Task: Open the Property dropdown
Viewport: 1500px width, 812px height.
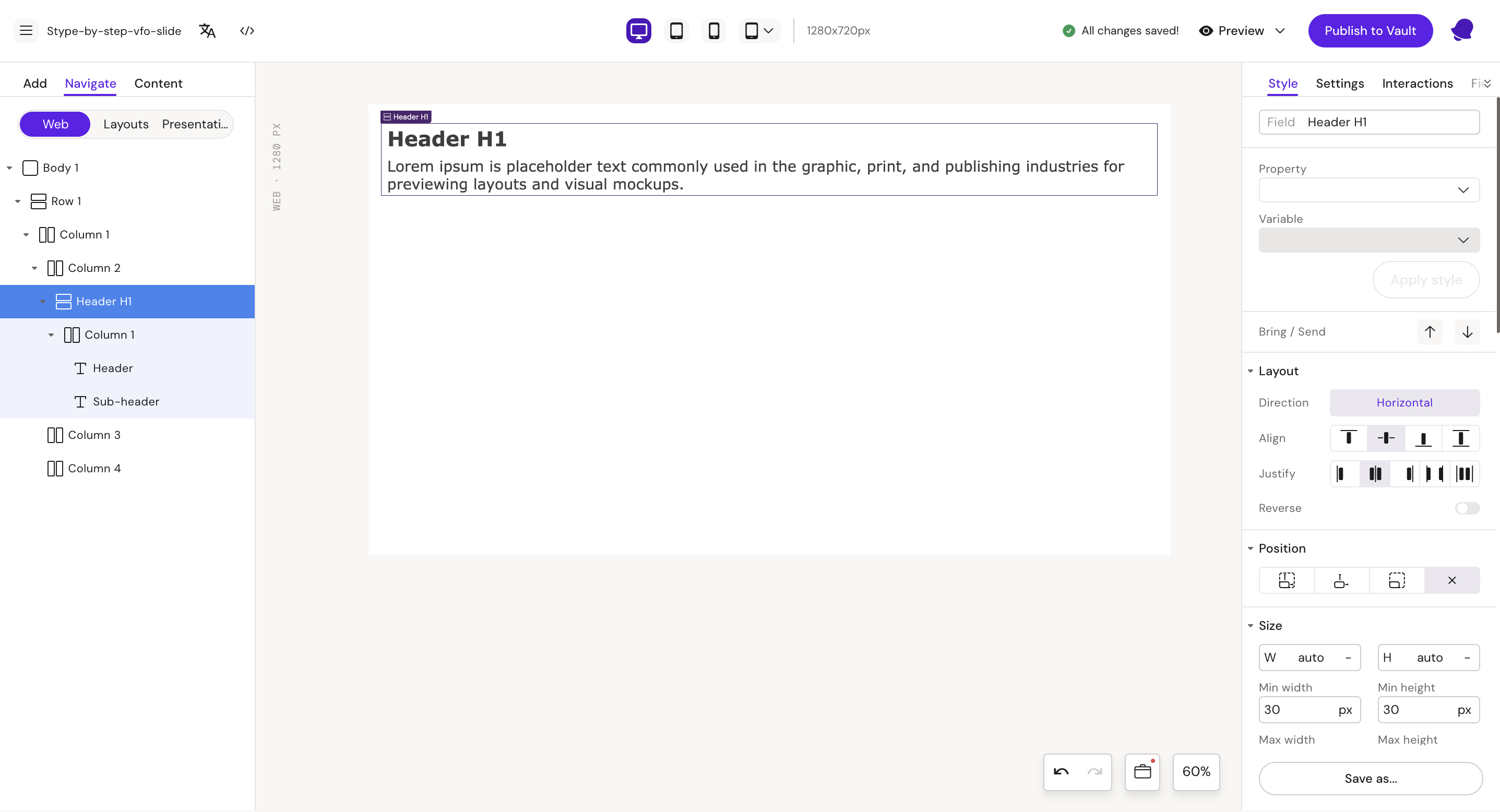Action: [1368, 190]
